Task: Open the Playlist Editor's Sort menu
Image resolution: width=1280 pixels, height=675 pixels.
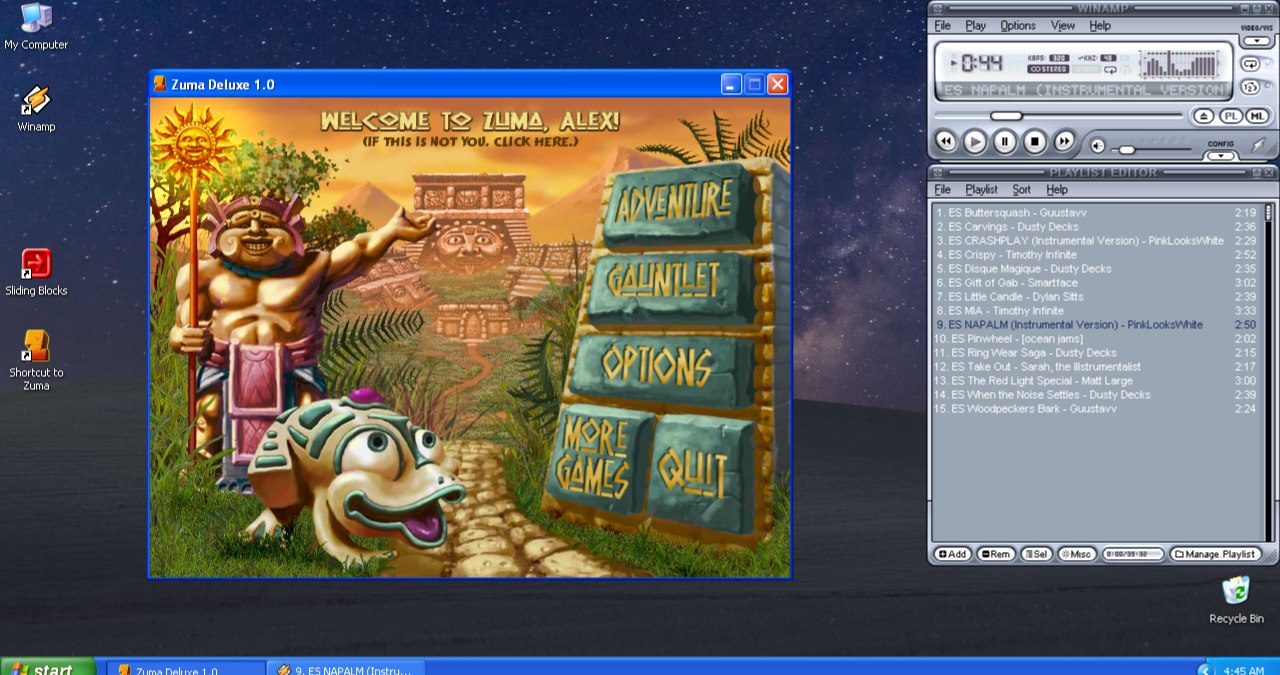Action: [x=1021, y=189]
